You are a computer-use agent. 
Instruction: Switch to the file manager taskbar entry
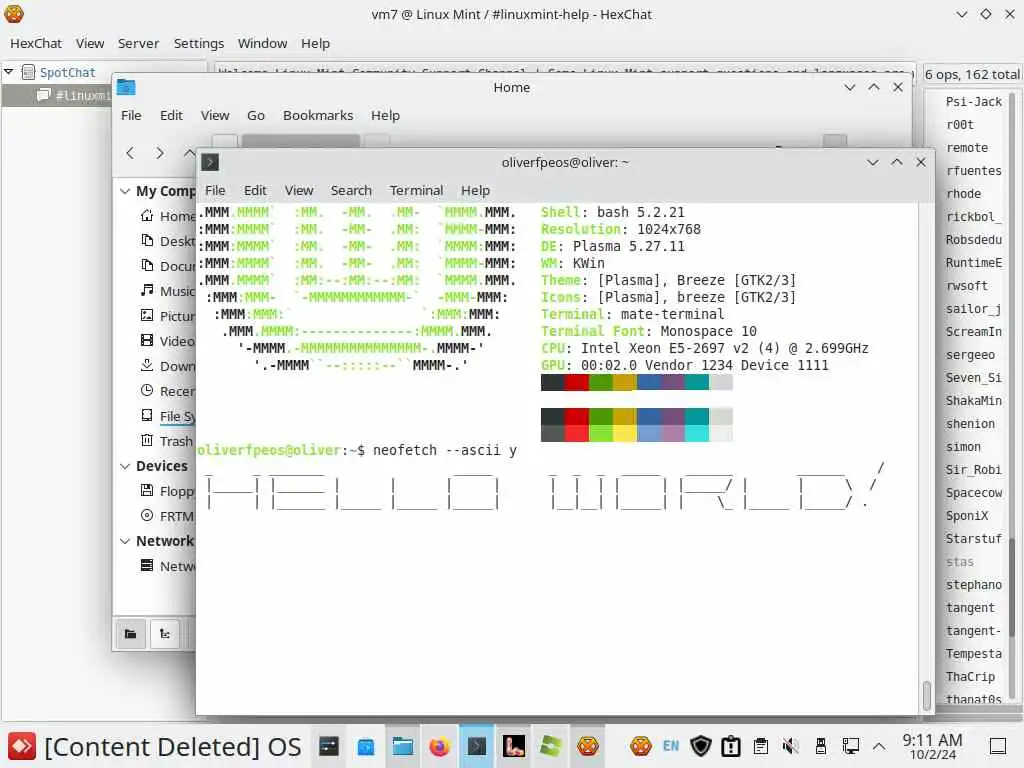(x=402, y=746)
